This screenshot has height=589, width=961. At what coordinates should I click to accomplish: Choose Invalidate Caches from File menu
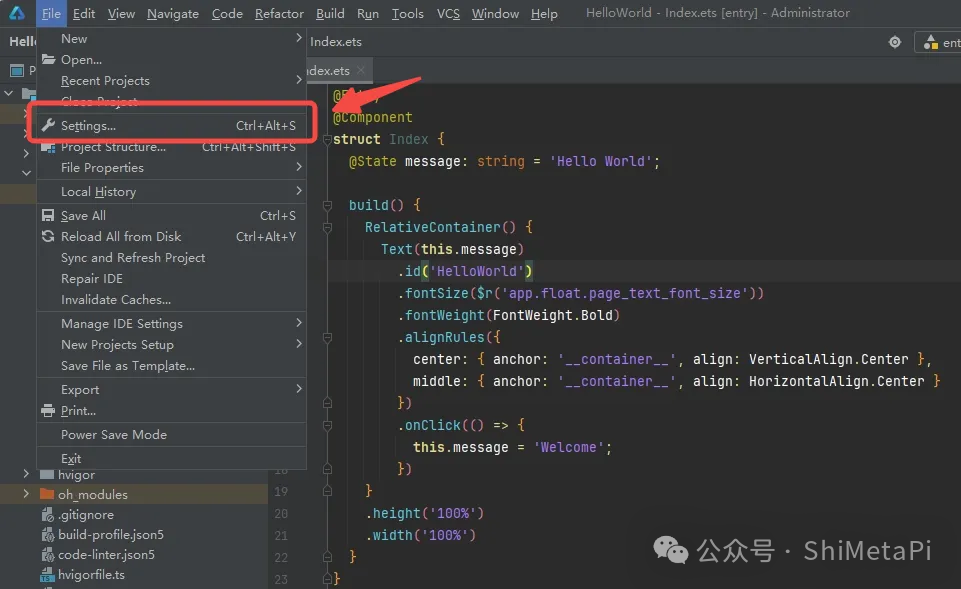tap(115, 300)
